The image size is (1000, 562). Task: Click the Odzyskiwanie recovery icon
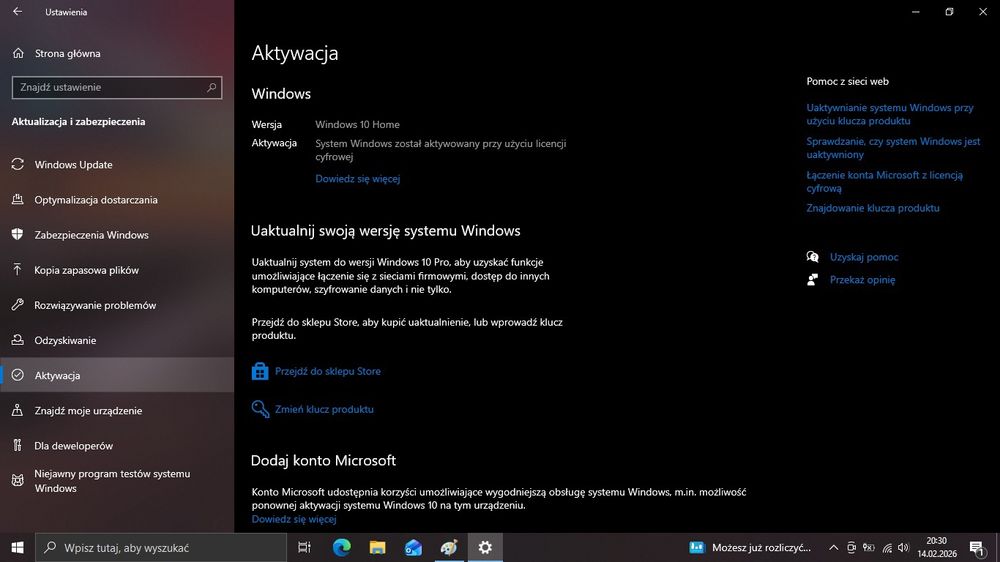tap(18, 340)
